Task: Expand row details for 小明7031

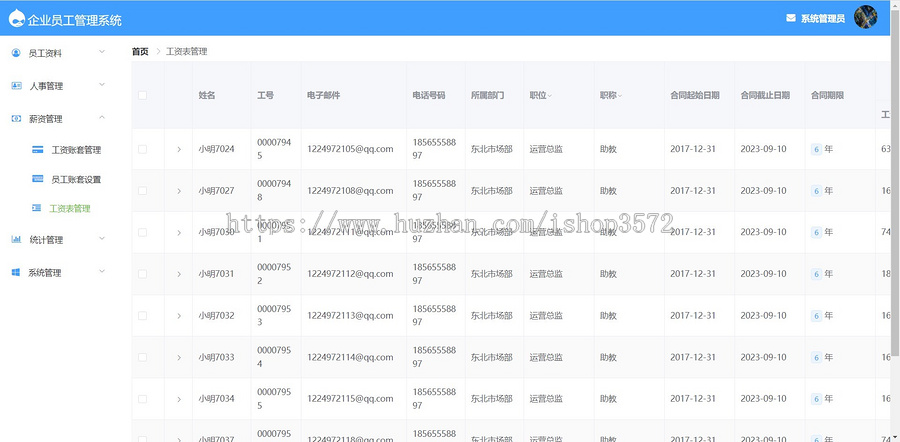Action: [x=179, y=274]
